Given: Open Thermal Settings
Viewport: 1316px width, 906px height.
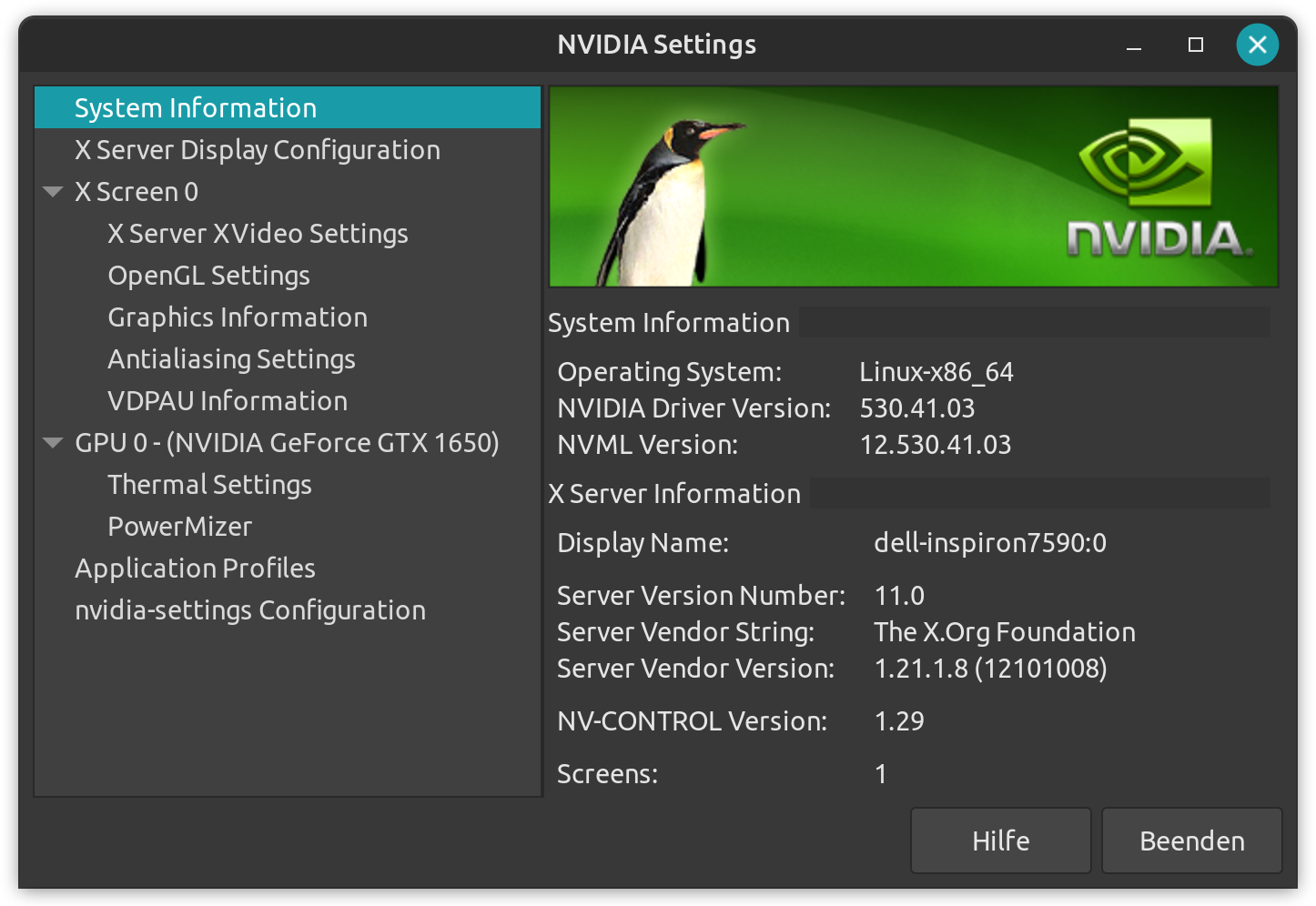Looking at the screenshot, I should [209, 485].
